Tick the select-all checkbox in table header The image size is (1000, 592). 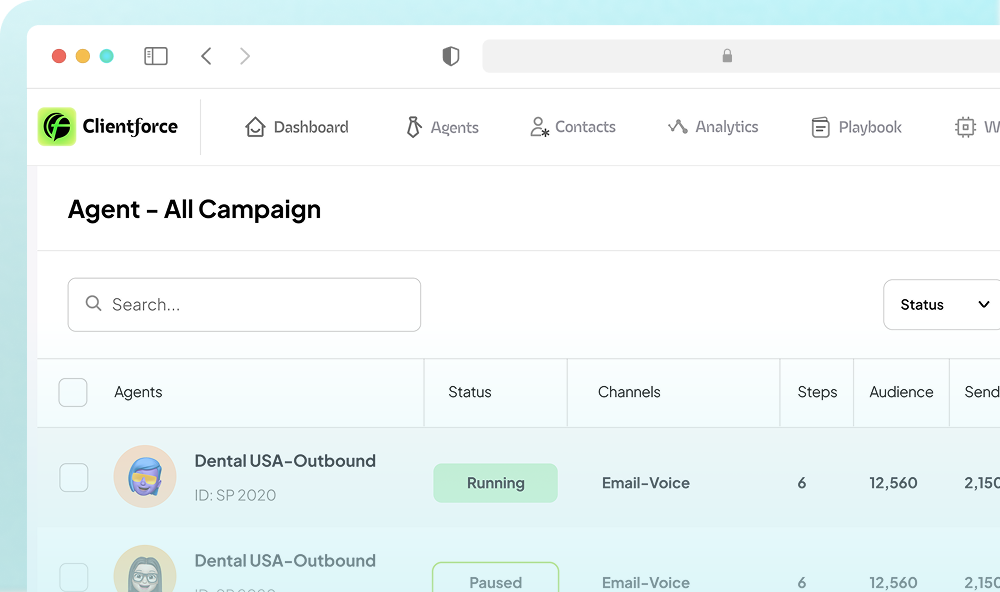(73, 392)
